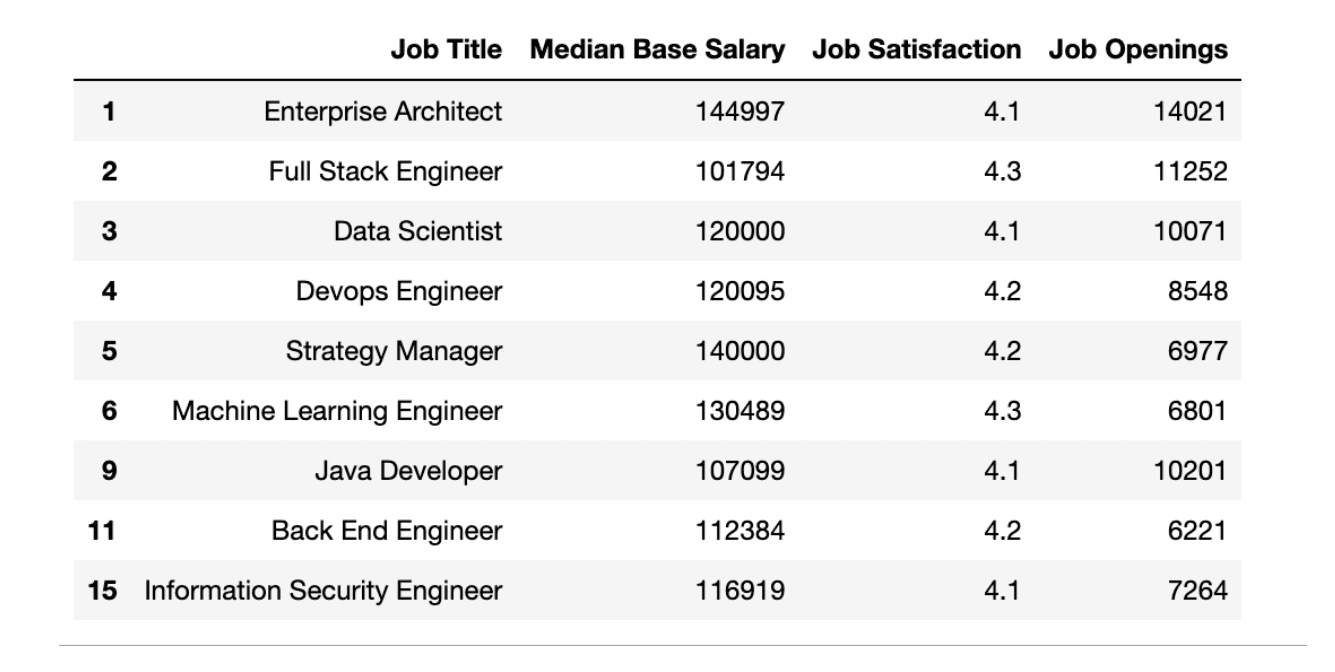1335x672 pixels.
Task: Click salary value 144997
Action: pyautogui.click(x=740, y=111)
